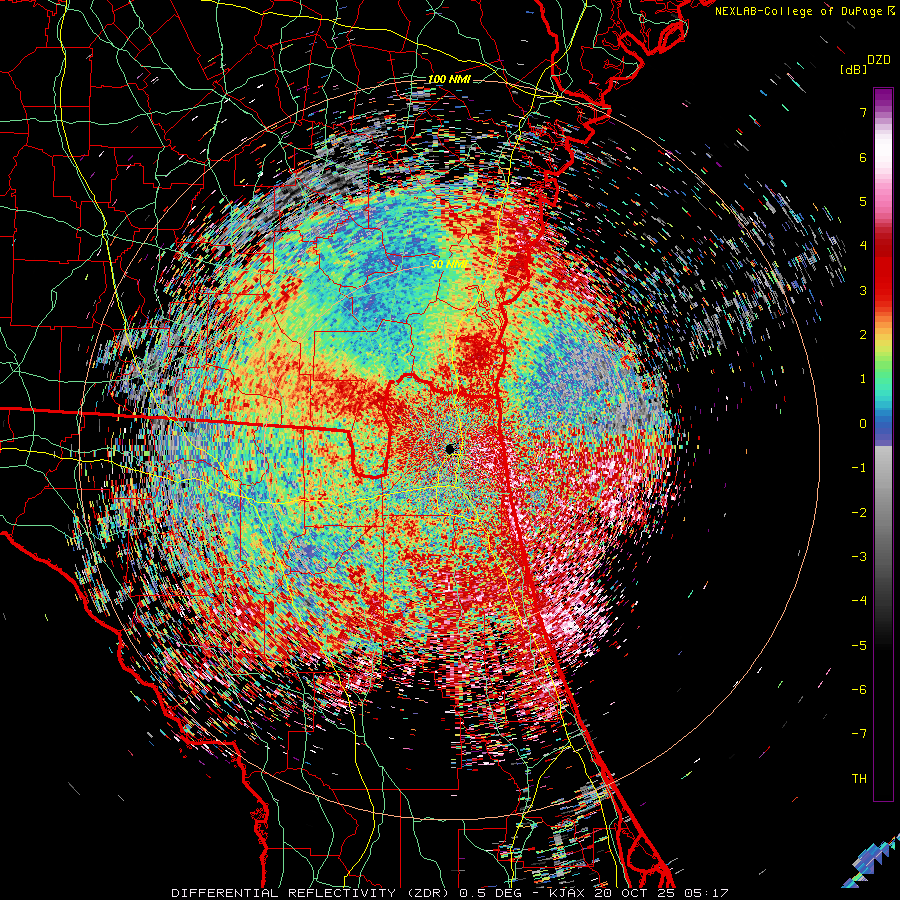Click the 7 value on color scale
Screen dimensions: 900x900
863,112
